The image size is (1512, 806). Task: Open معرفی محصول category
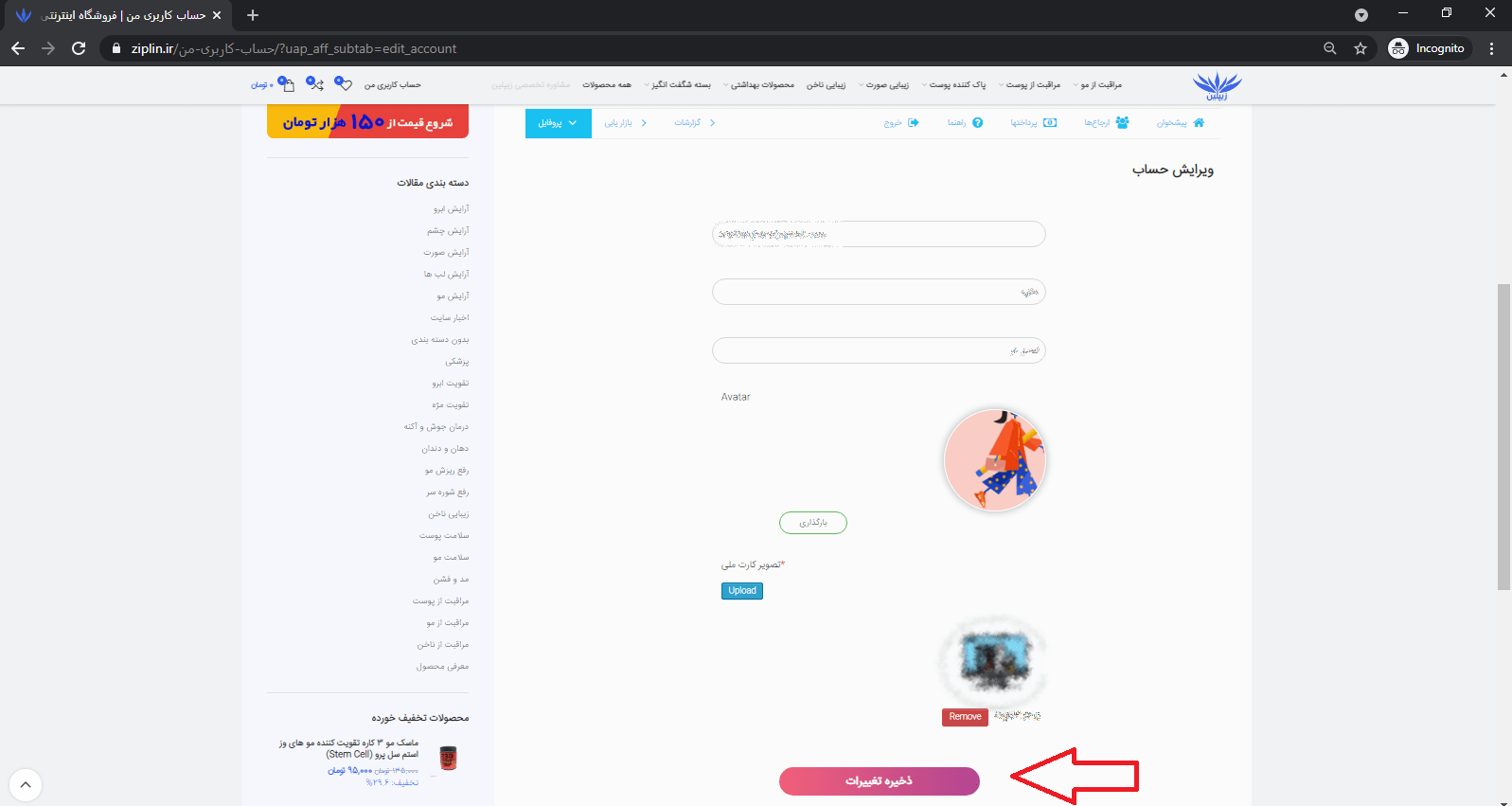pos(442,667)
